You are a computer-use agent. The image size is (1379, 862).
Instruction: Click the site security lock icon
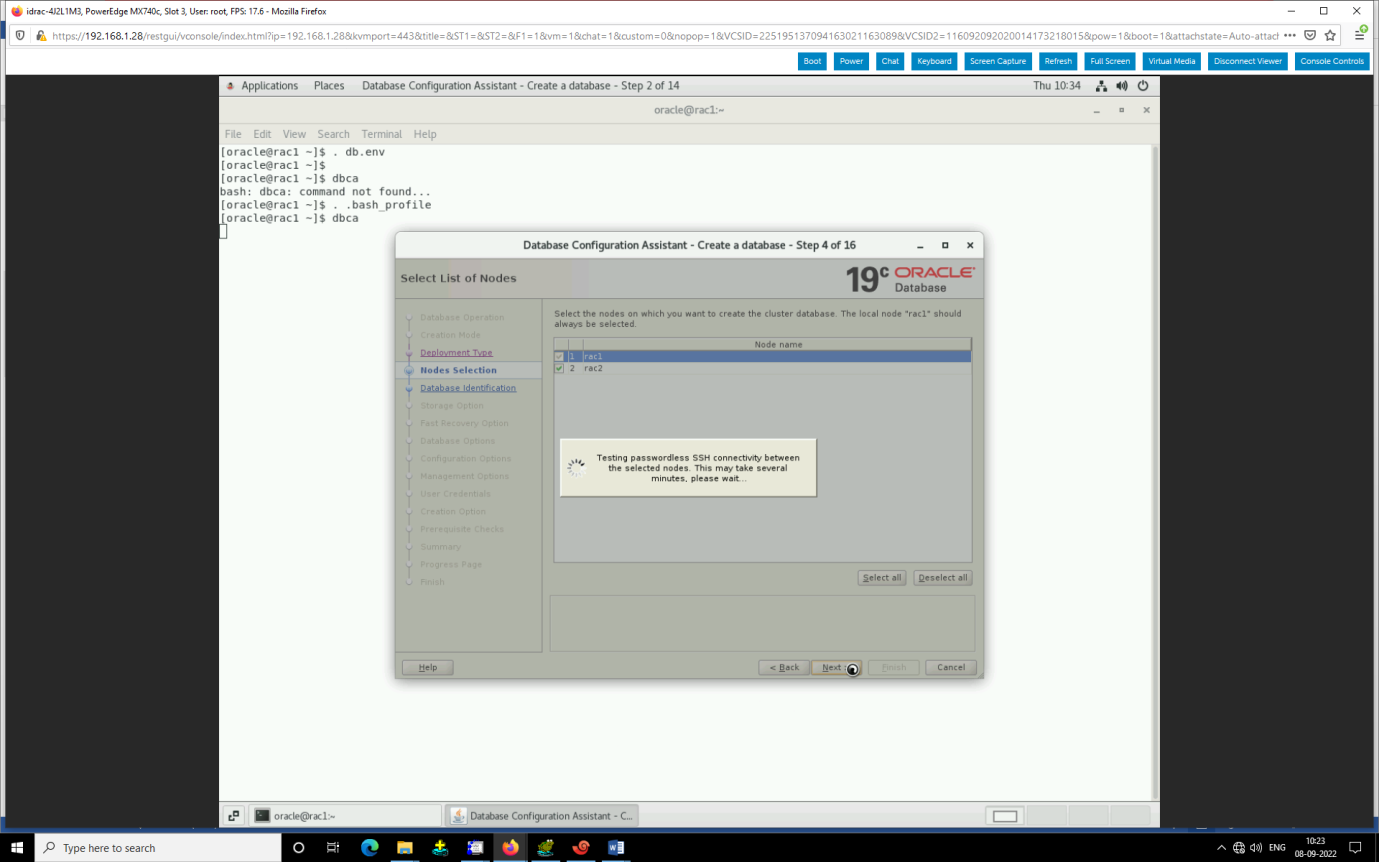pos(41,35)
